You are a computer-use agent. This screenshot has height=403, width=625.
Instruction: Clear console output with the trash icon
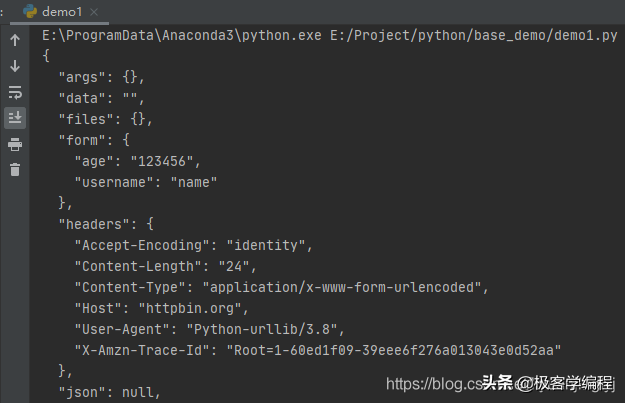[x=15, y=169]
